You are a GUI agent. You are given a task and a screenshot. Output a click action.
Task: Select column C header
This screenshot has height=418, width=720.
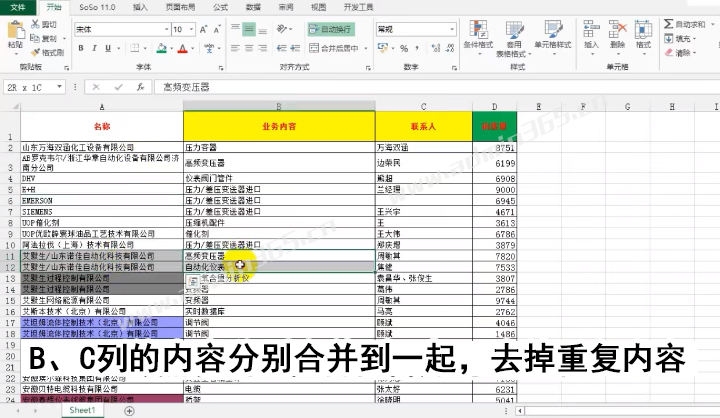tap(423, 107)
